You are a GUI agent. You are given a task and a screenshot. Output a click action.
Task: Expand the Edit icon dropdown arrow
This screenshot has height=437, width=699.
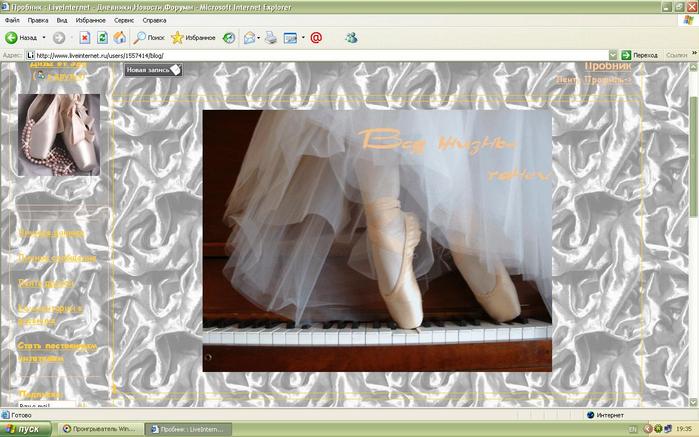click(303, 38)
